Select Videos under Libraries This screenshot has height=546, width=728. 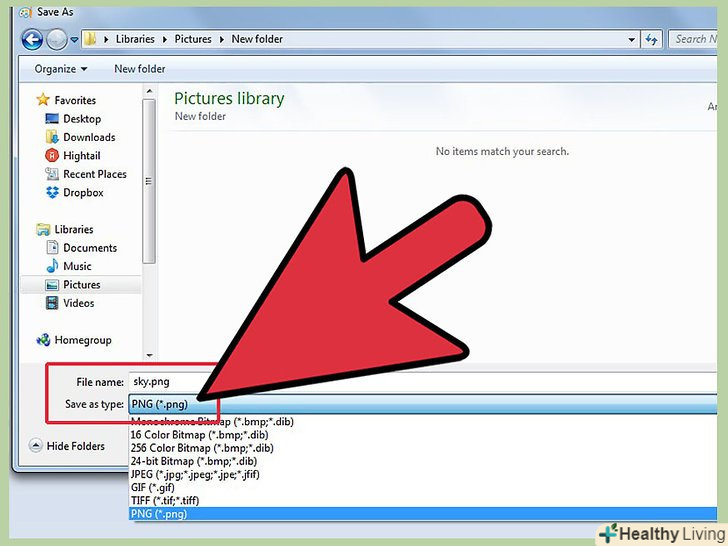78,303
